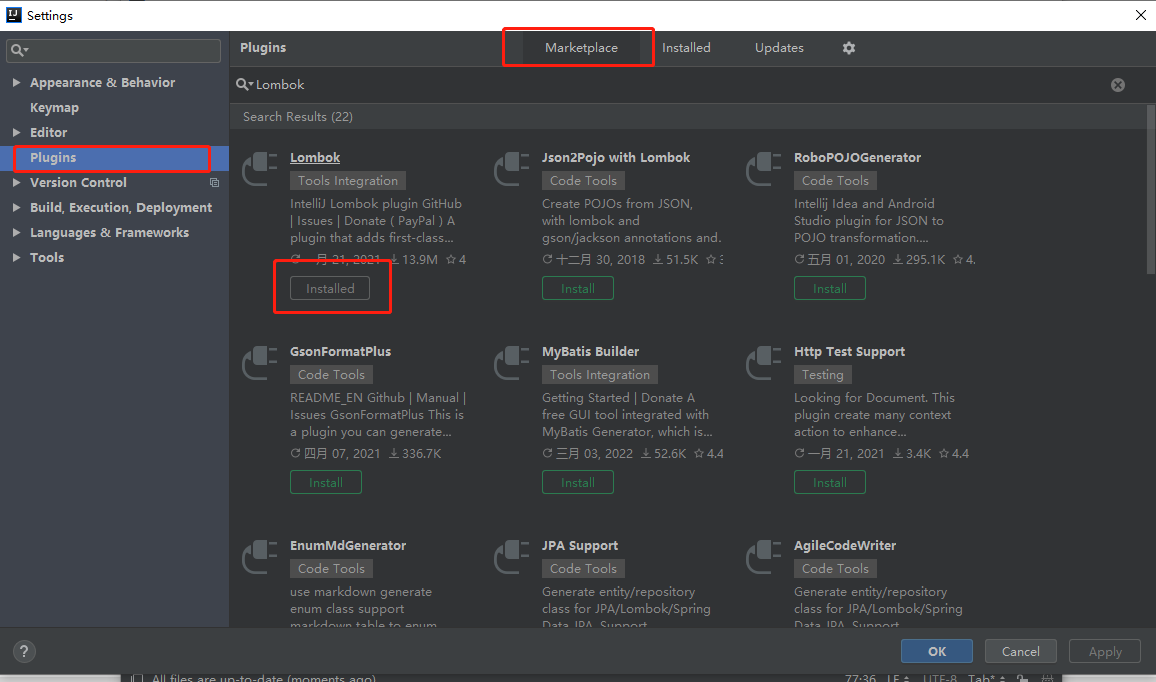The image size is (1156, 682).
Task: Click the settings search magnifier icon
Action: (x=19, y=50)
